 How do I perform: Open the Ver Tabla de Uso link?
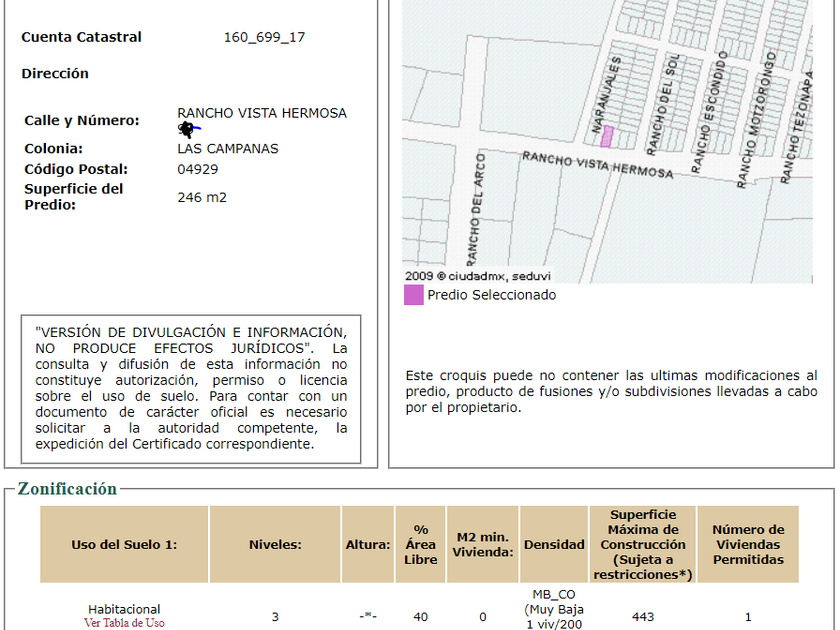click(124, 623)
